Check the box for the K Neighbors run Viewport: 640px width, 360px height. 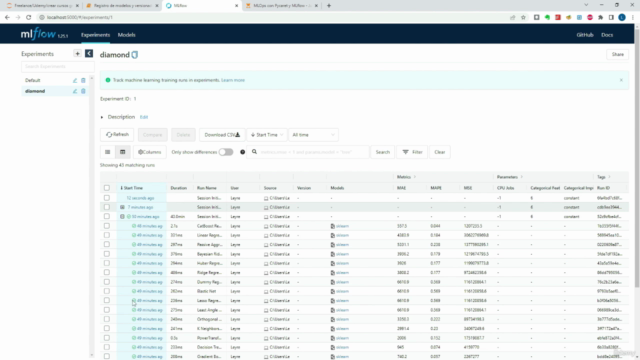click(x=107, y=329)
